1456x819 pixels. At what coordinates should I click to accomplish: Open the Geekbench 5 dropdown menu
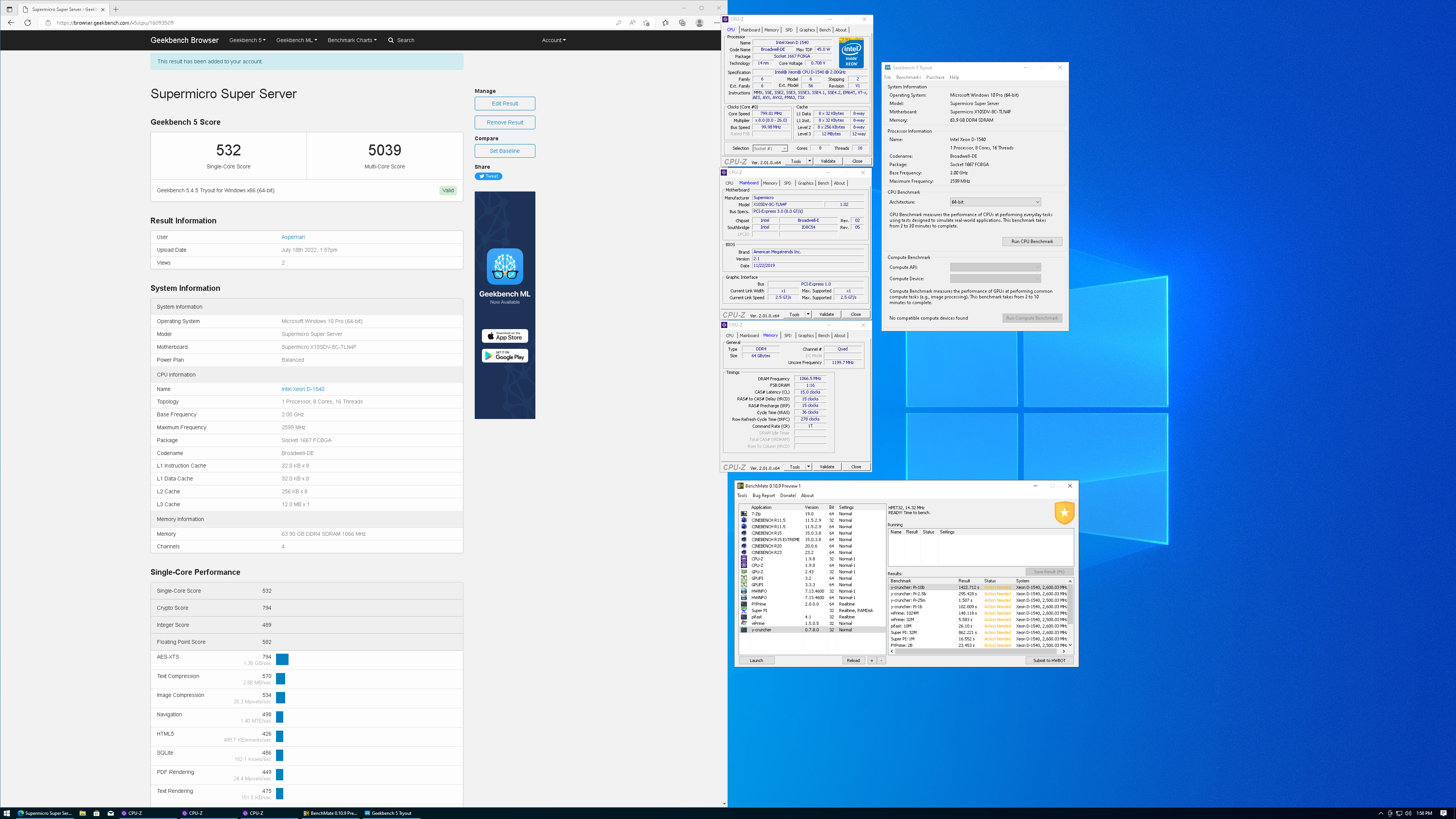[247, 40]
